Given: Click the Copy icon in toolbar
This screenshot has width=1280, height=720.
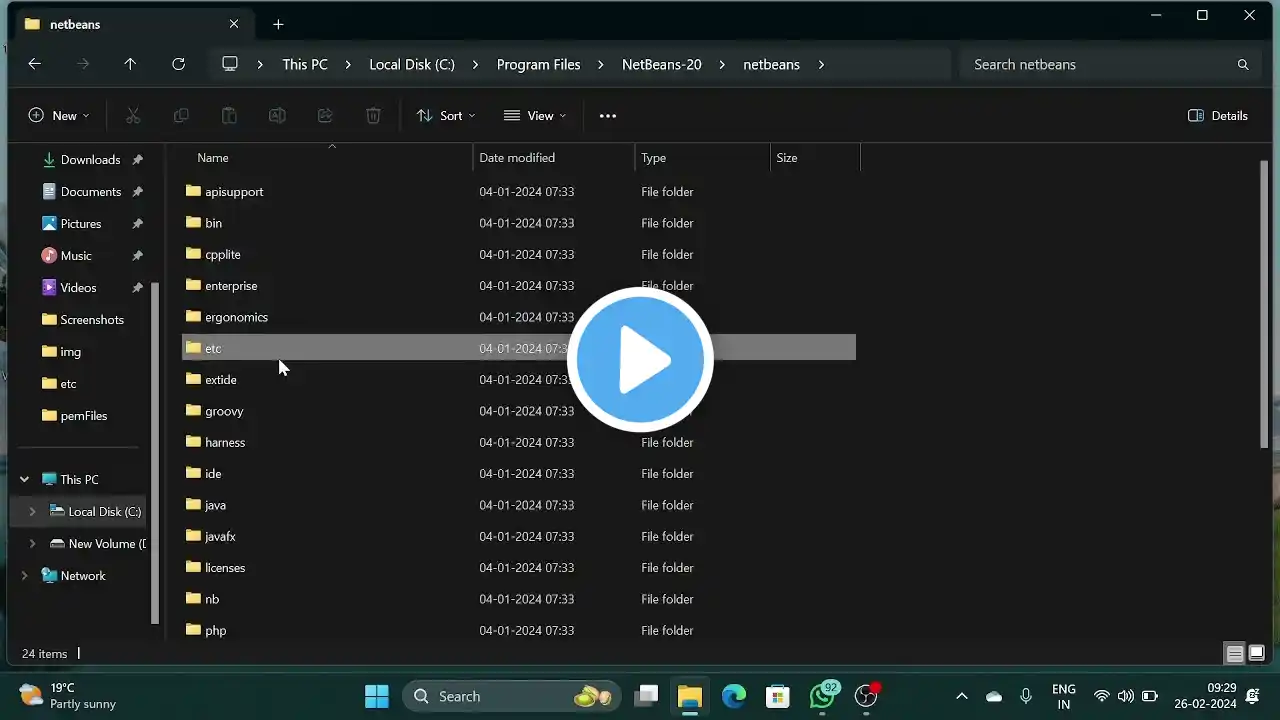Looking at the screenshot, I should (181, 116).
